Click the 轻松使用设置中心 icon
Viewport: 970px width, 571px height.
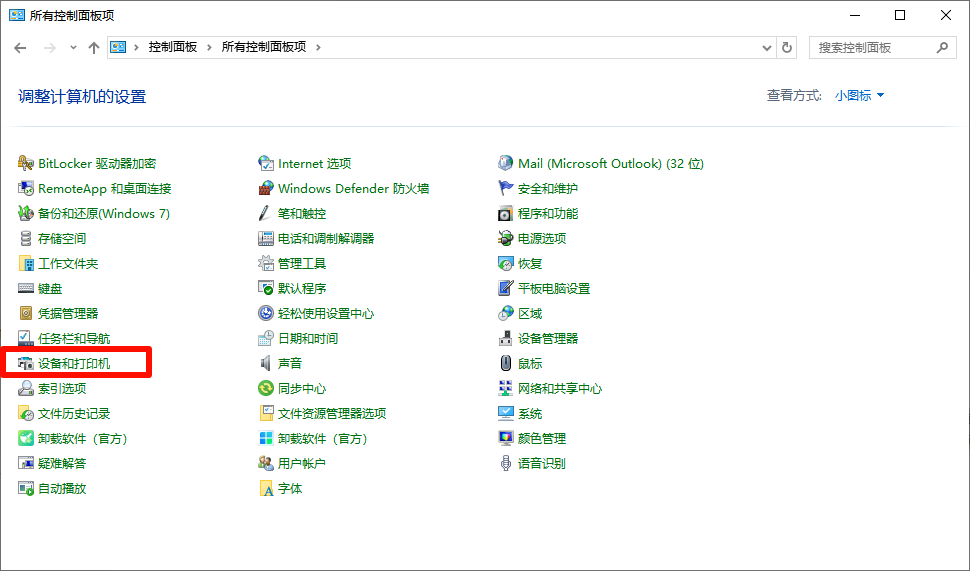pos(265,314)
